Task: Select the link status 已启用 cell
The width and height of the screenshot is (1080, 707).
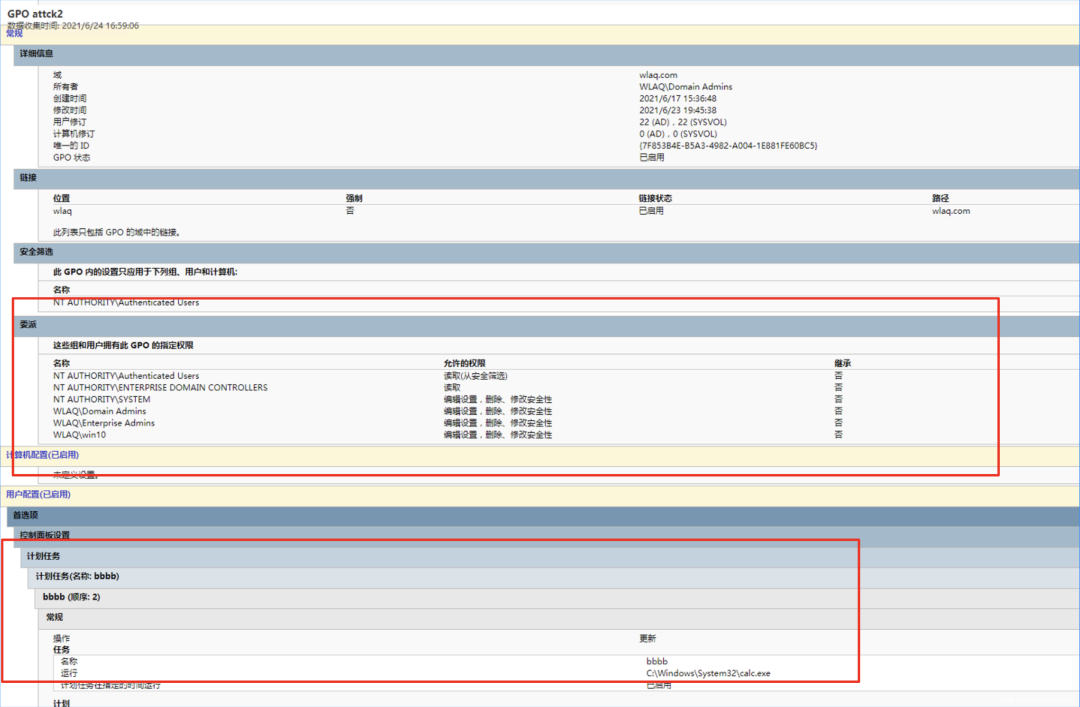Action: click(651, 211)
